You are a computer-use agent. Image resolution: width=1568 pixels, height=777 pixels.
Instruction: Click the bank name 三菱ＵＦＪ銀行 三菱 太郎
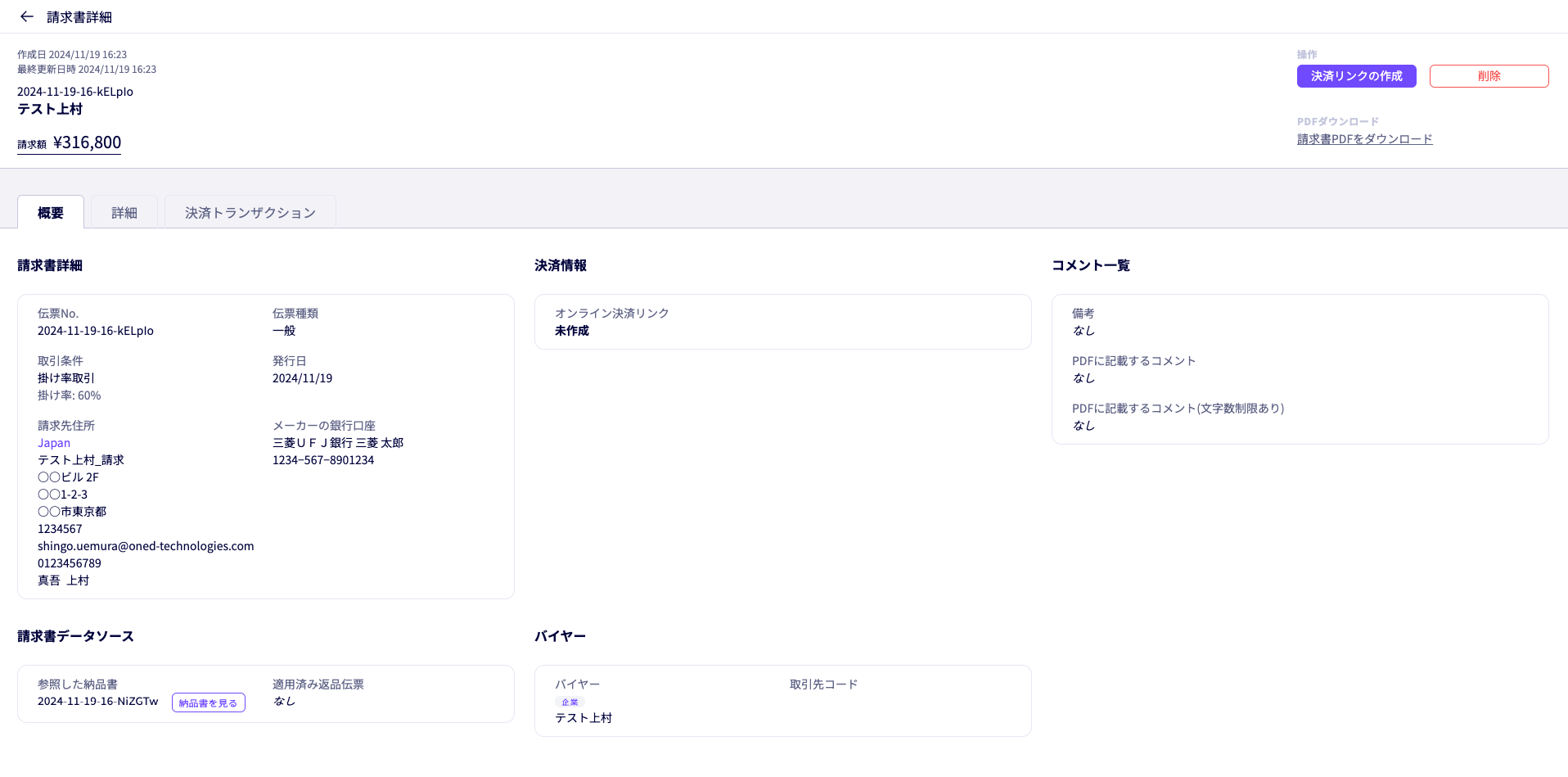coord(338,443)
